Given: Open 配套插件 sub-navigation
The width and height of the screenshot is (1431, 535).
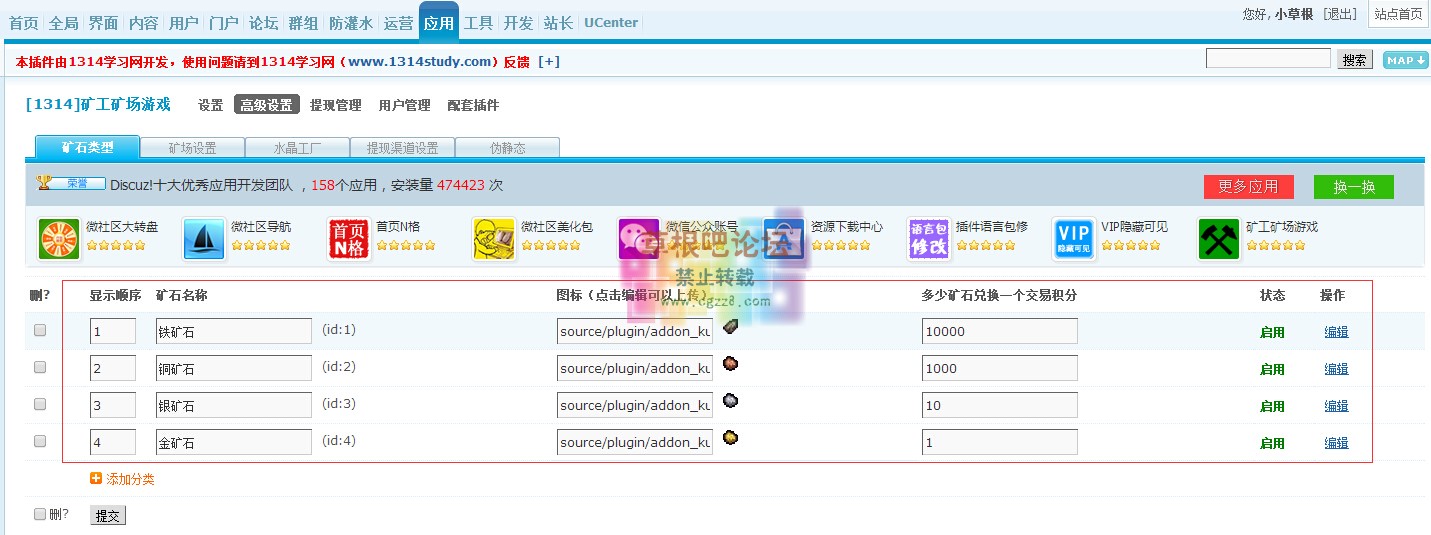Looking at the screenshot, I should 473,105.
